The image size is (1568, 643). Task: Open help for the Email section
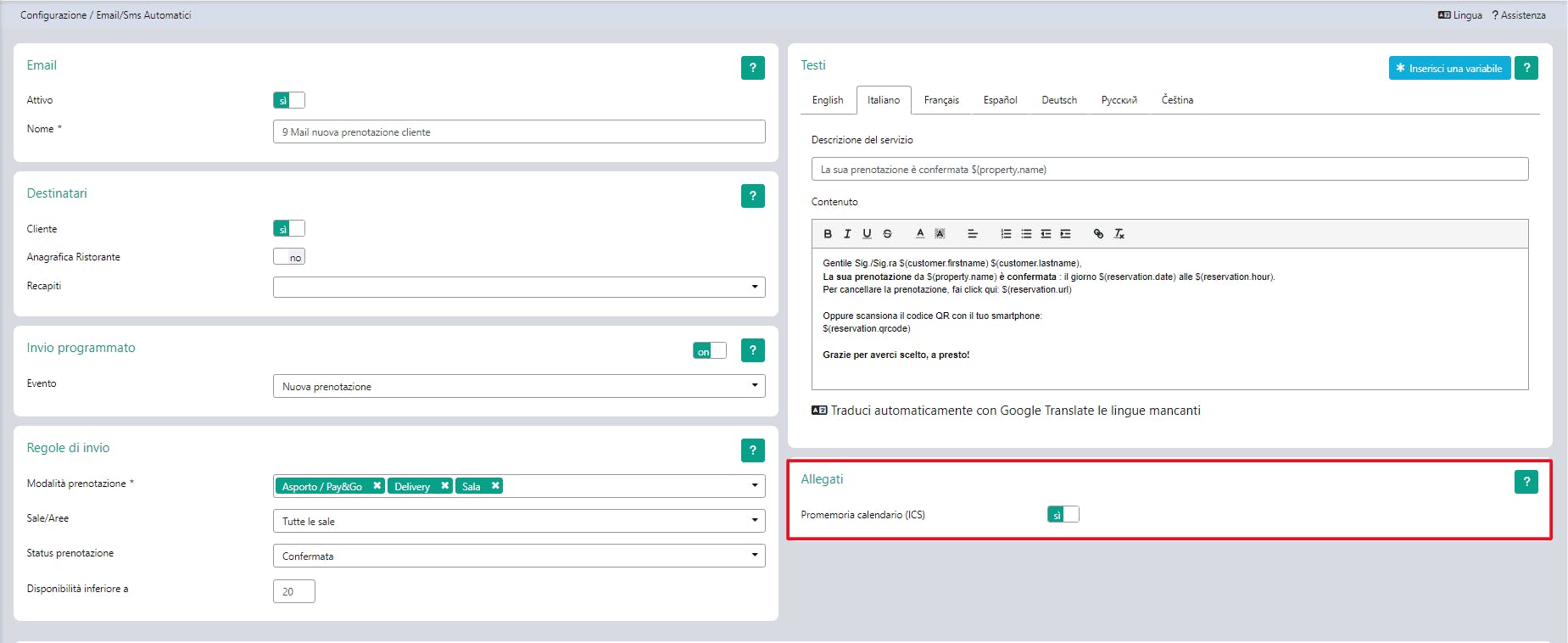pos(753,68)
